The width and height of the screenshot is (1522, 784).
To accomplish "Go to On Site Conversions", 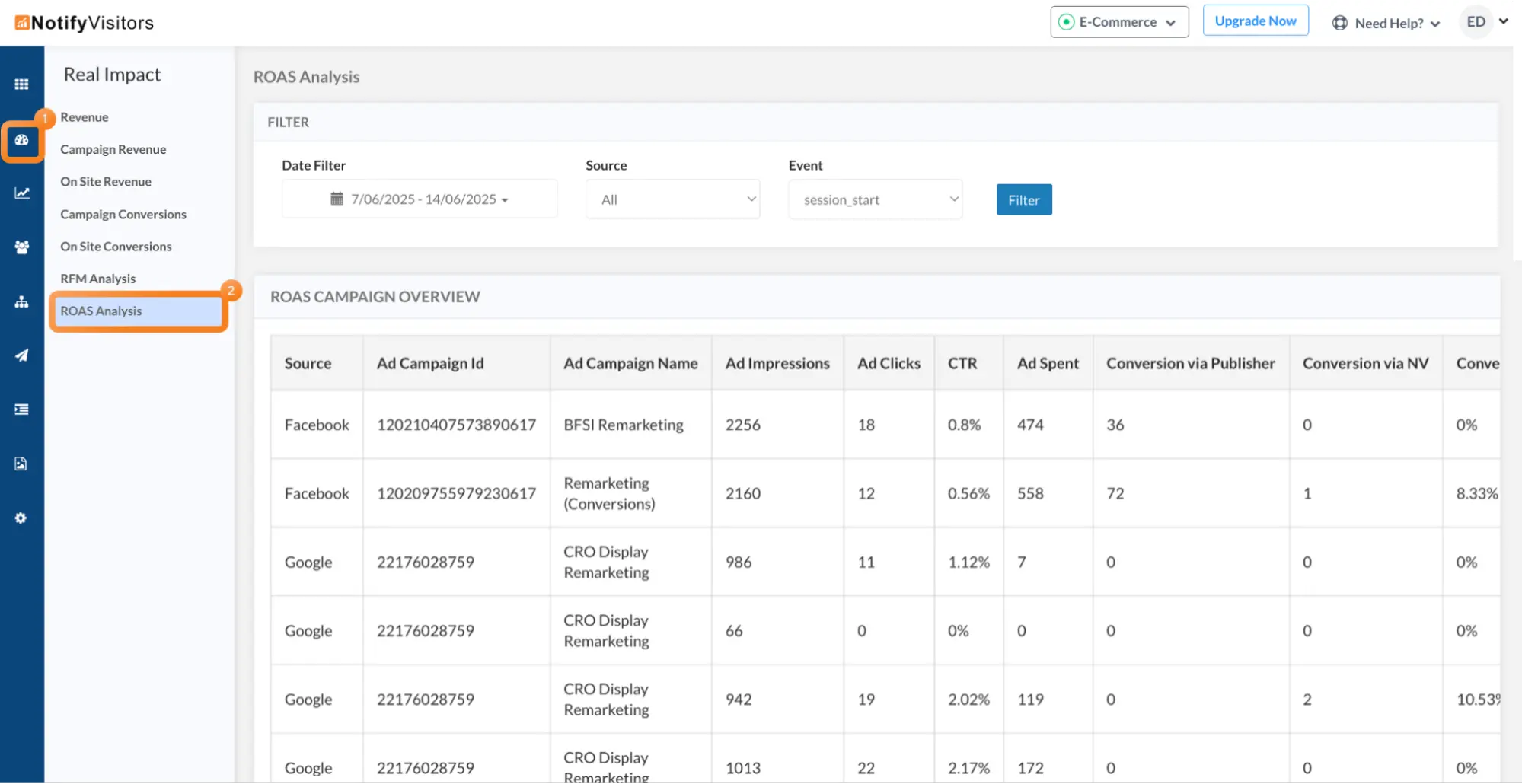I will click(116, 247).
